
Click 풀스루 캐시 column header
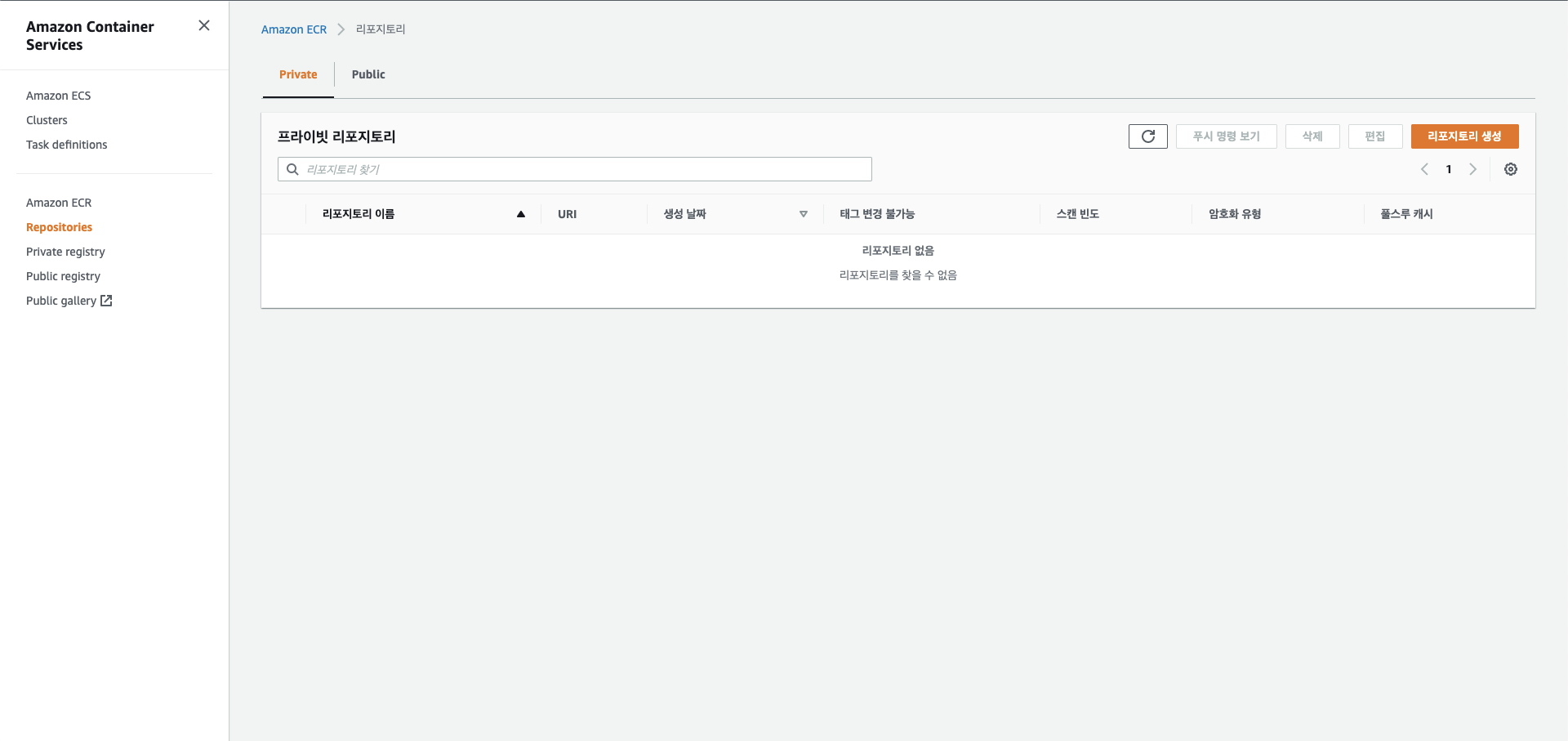click(x=1406, y=214)
